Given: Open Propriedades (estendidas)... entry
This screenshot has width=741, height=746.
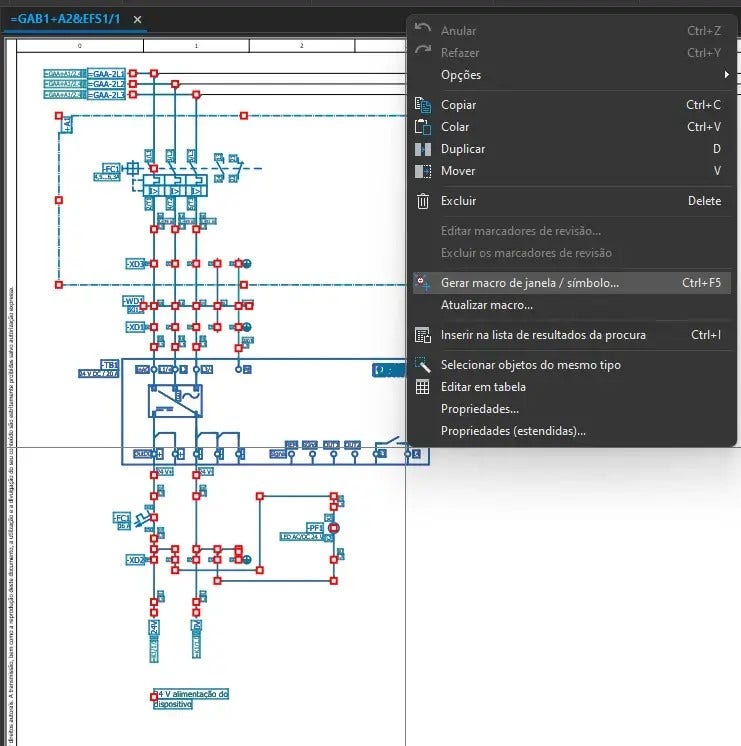Looking at the screenshot, I should [512, 431].
